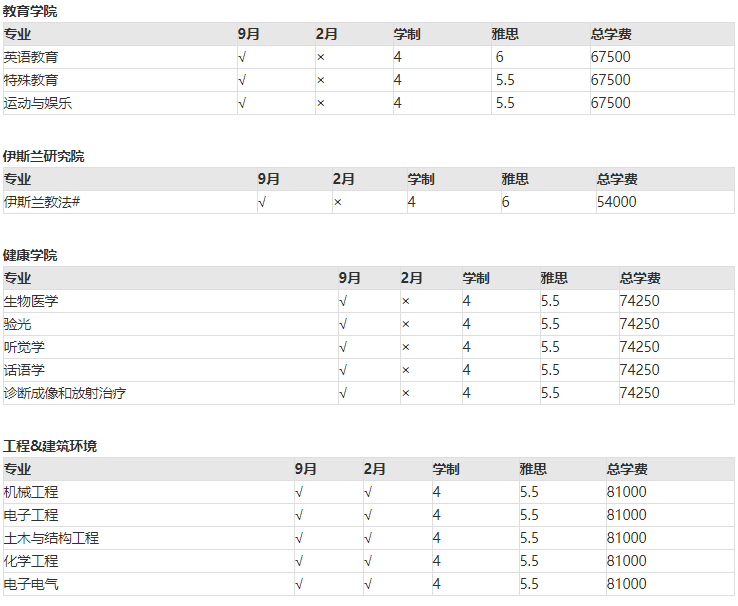Click the September checkmark for 特殊教育
This screenshot has width=738, height=606.
(x=242, y=80)
